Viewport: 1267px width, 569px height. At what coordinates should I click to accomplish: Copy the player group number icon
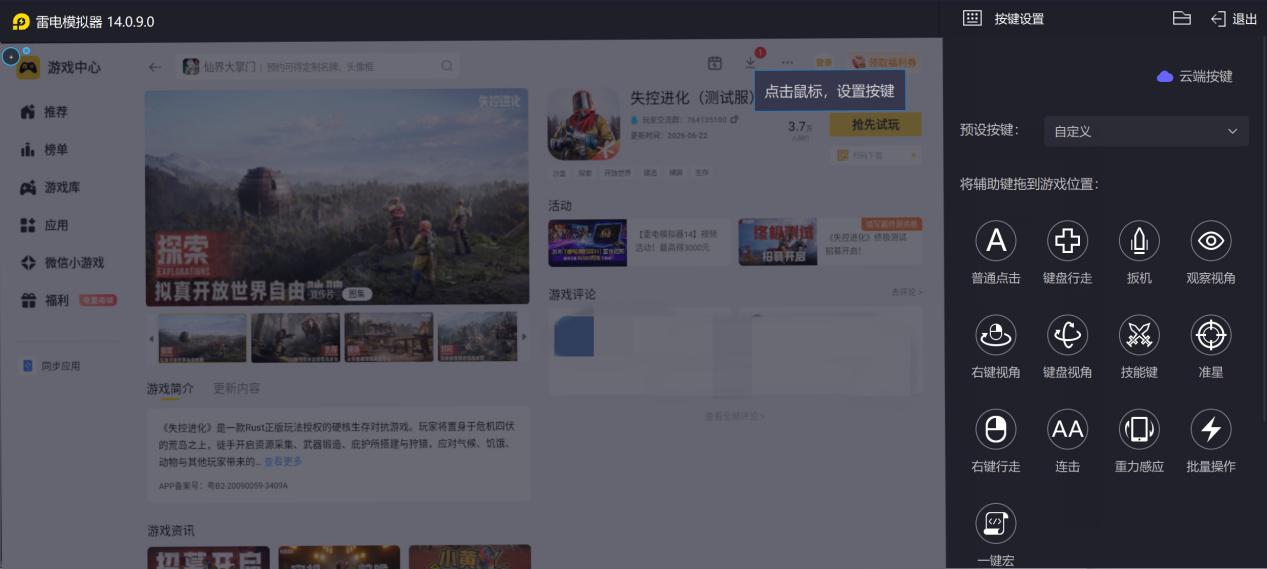[733, 120]
